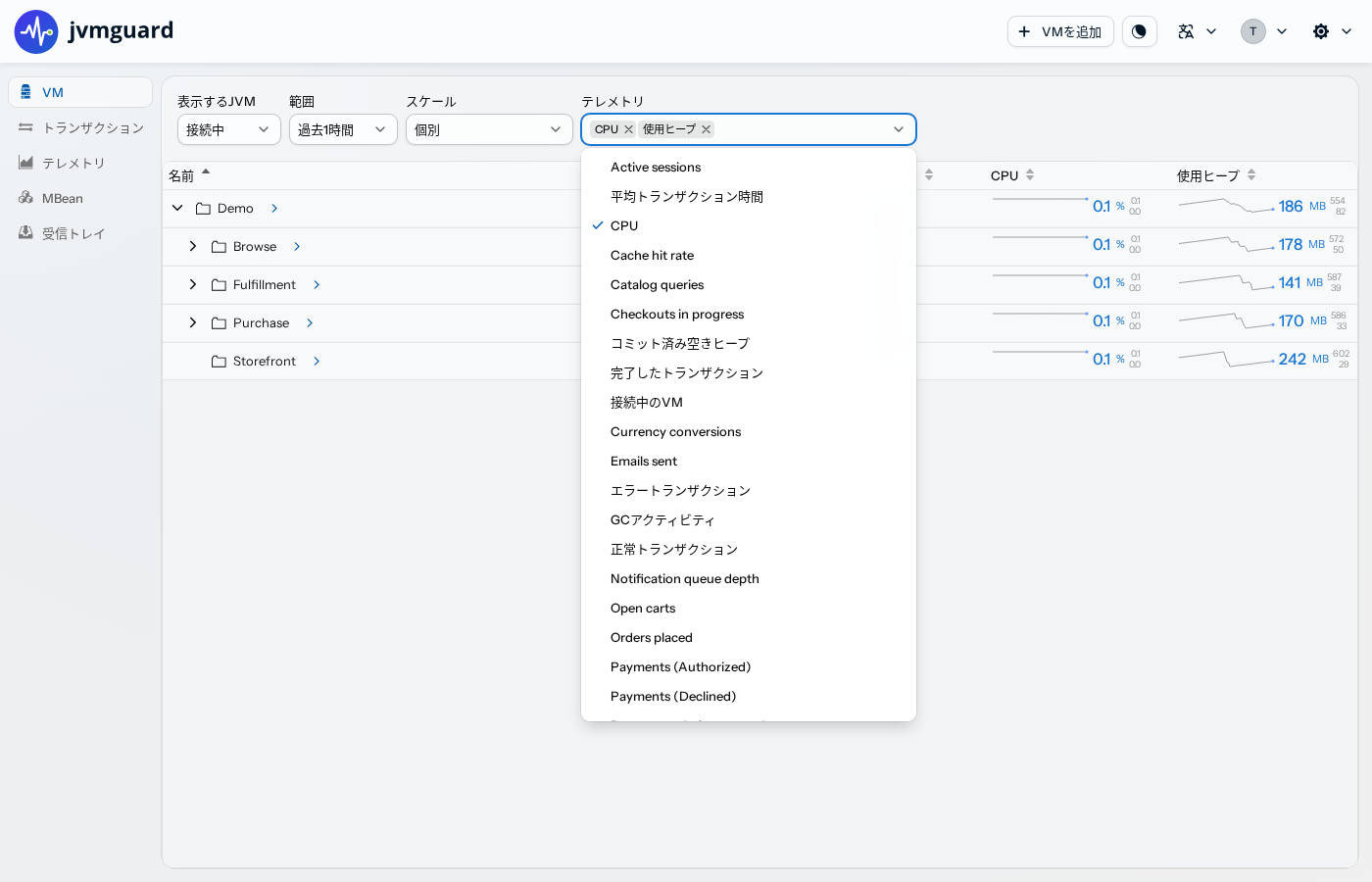Select 正常トランザクション option
This screenshot has width=1372, height=882.
coord(749,550)
